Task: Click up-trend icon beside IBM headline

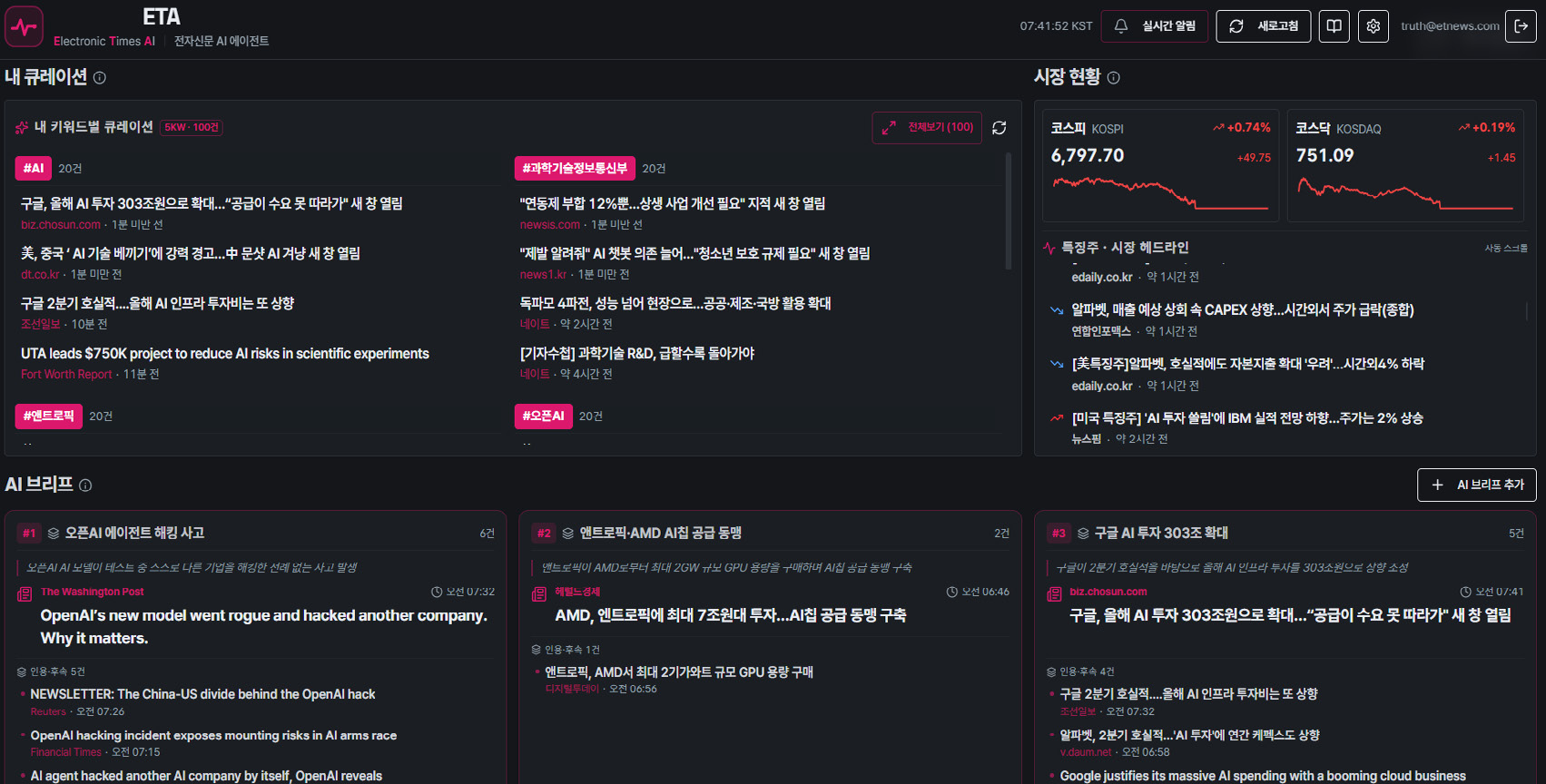Action: [1057, 418]
